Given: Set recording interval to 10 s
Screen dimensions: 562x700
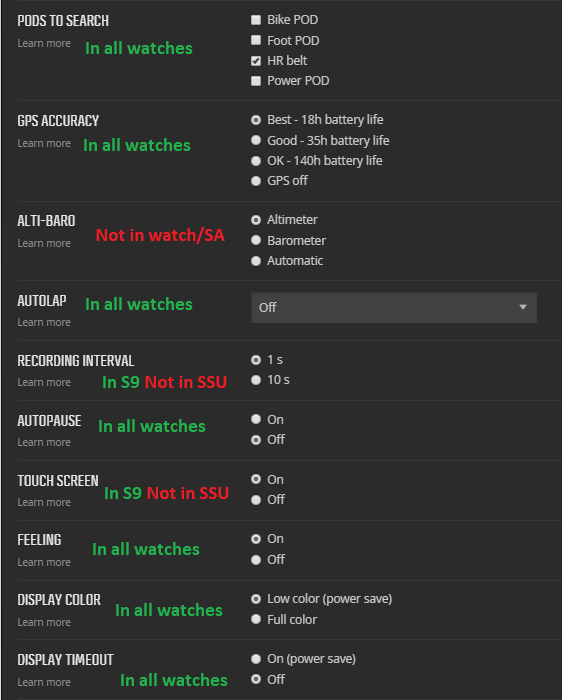Looking at the screenshot, I should point(256,380).
